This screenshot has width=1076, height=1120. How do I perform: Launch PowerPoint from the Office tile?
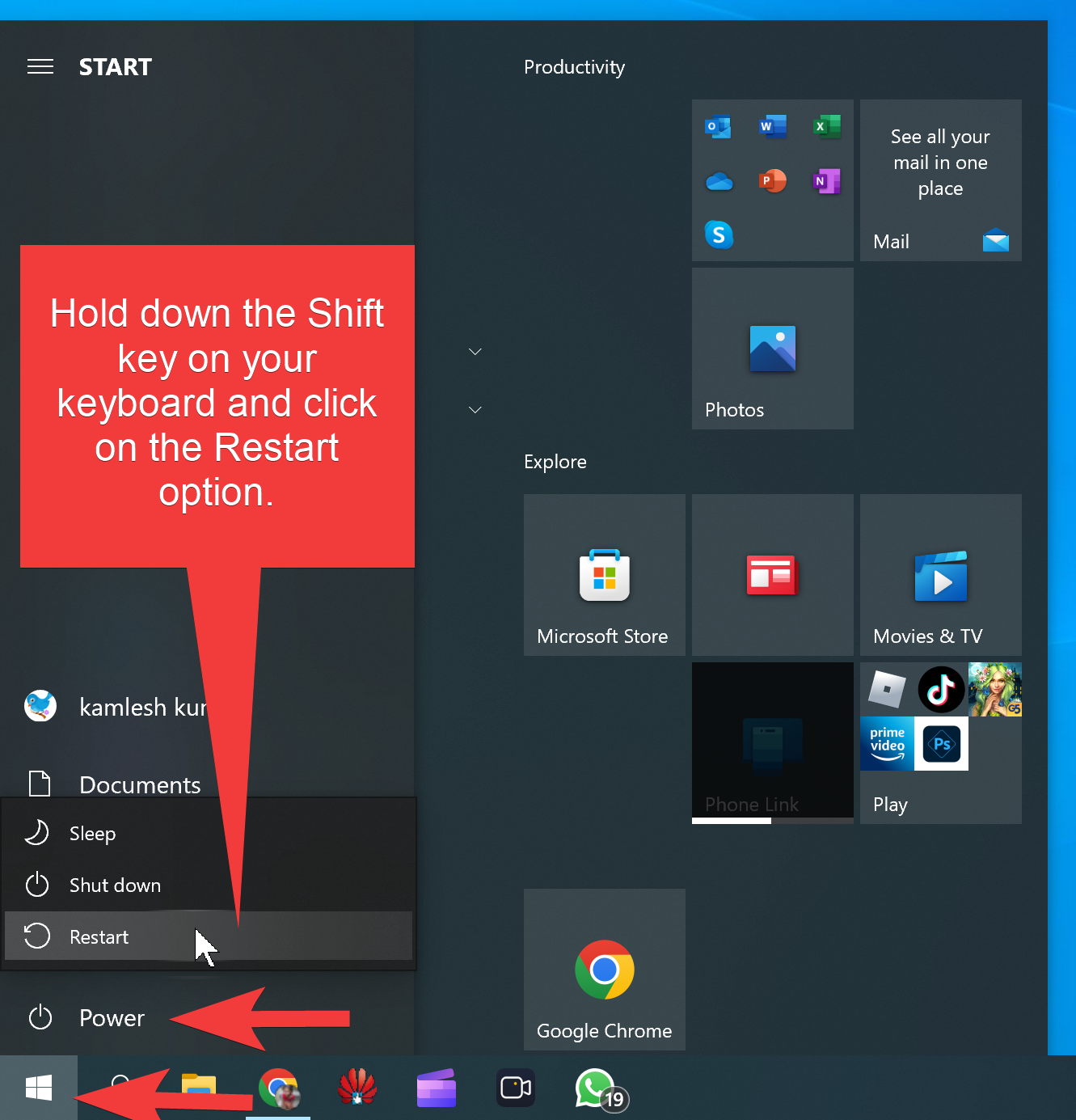[773, 181]
